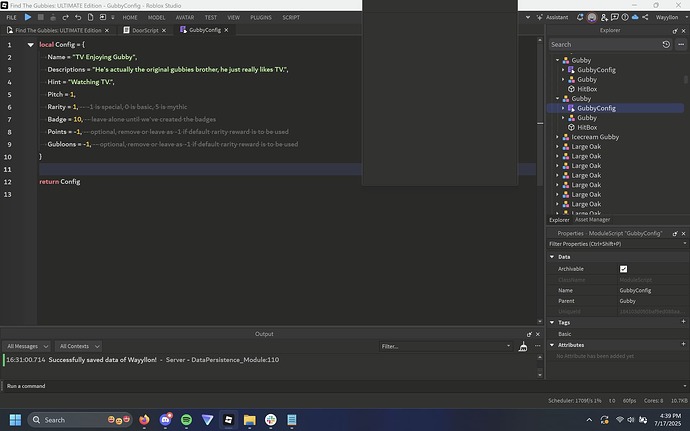Open File Explorer from the taskbar

coord(250,420)
